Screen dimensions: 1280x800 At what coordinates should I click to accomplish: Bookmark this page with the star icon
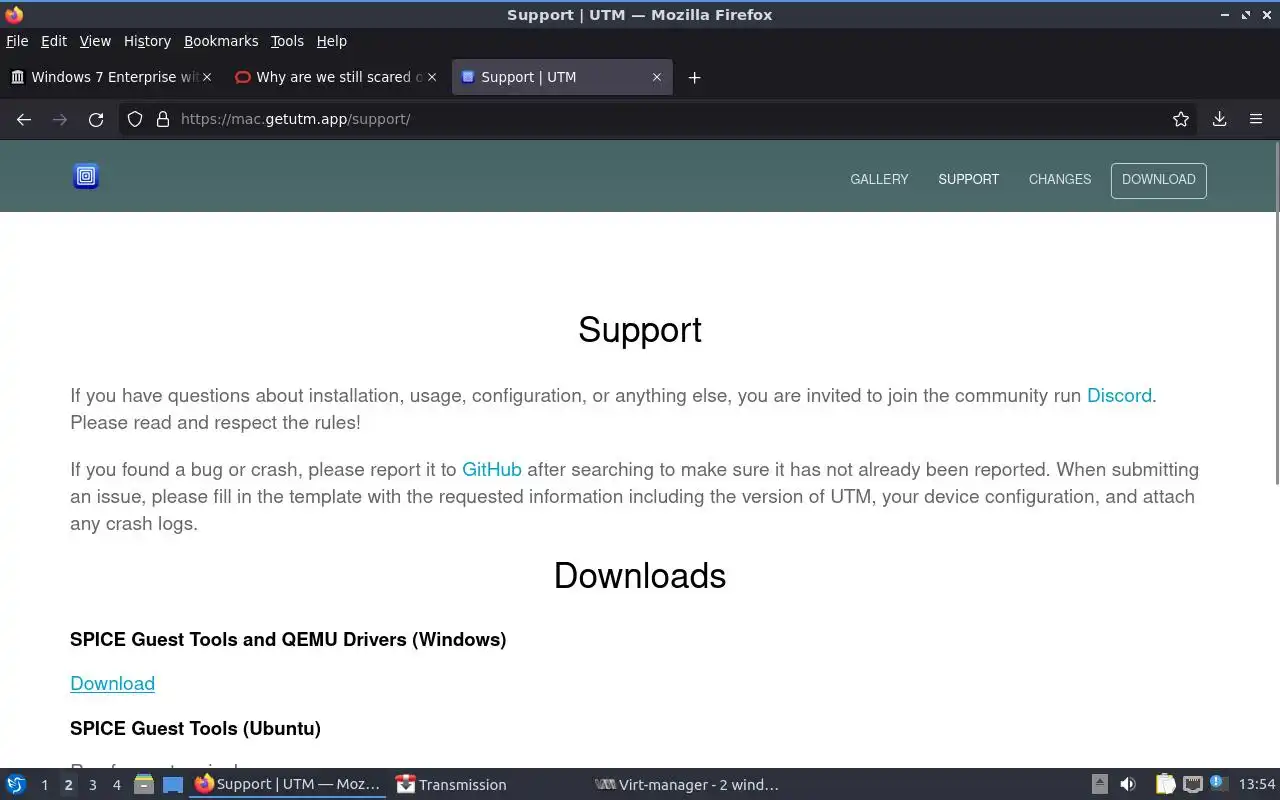(1181, 119)
